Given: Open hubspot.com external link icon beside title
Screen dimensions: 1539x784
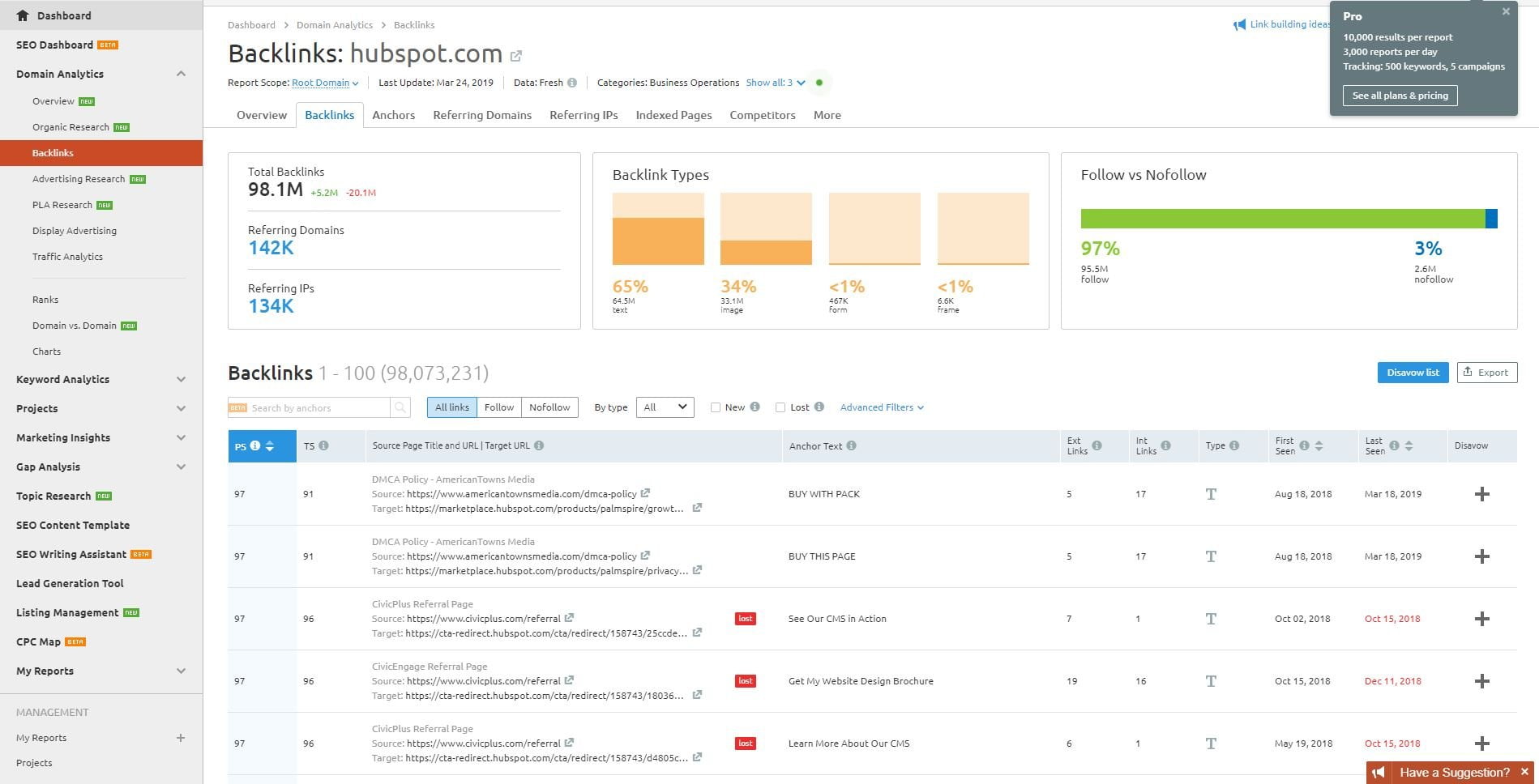Looking at the screenshot, I should pyautogui.click(x=516, y=56).
